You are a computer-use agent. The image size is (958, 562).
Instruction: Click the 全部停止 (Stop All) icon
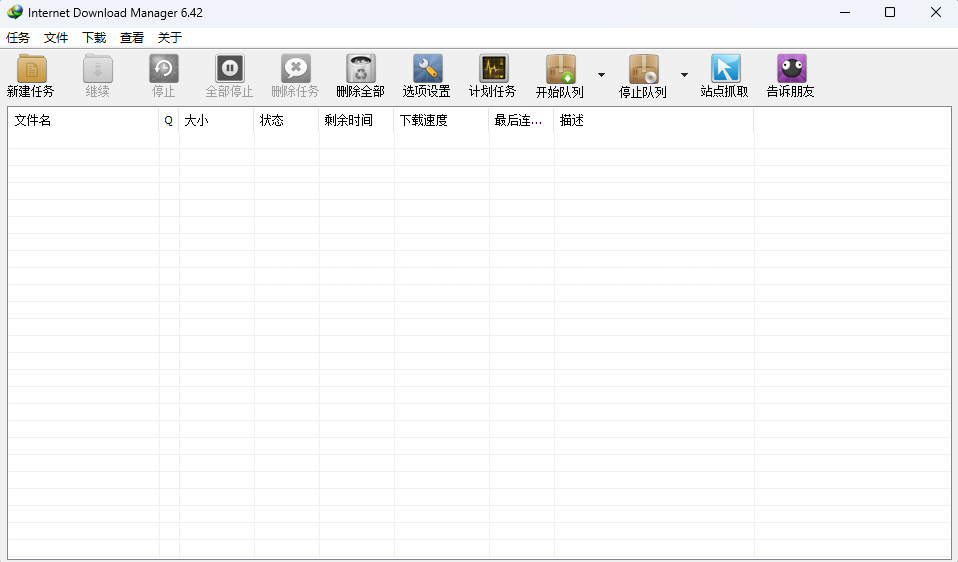coord(230,68)
